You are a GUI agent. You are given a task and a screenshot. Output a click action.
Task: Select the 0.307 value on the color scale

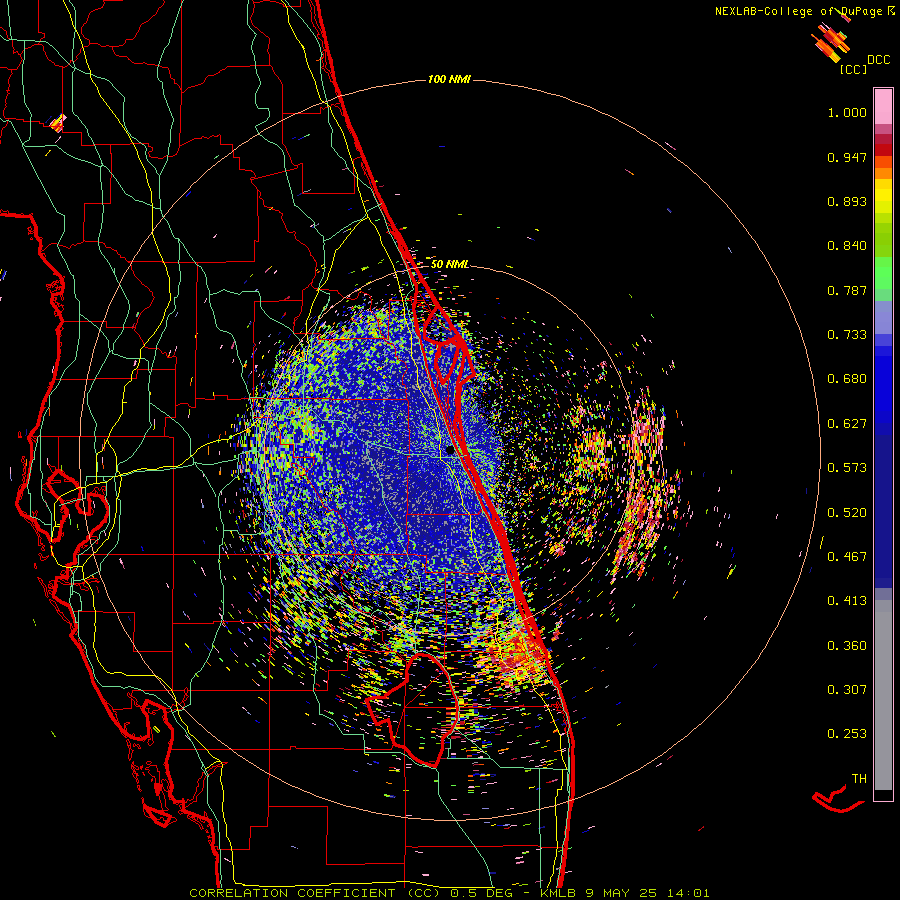(847, 690)
